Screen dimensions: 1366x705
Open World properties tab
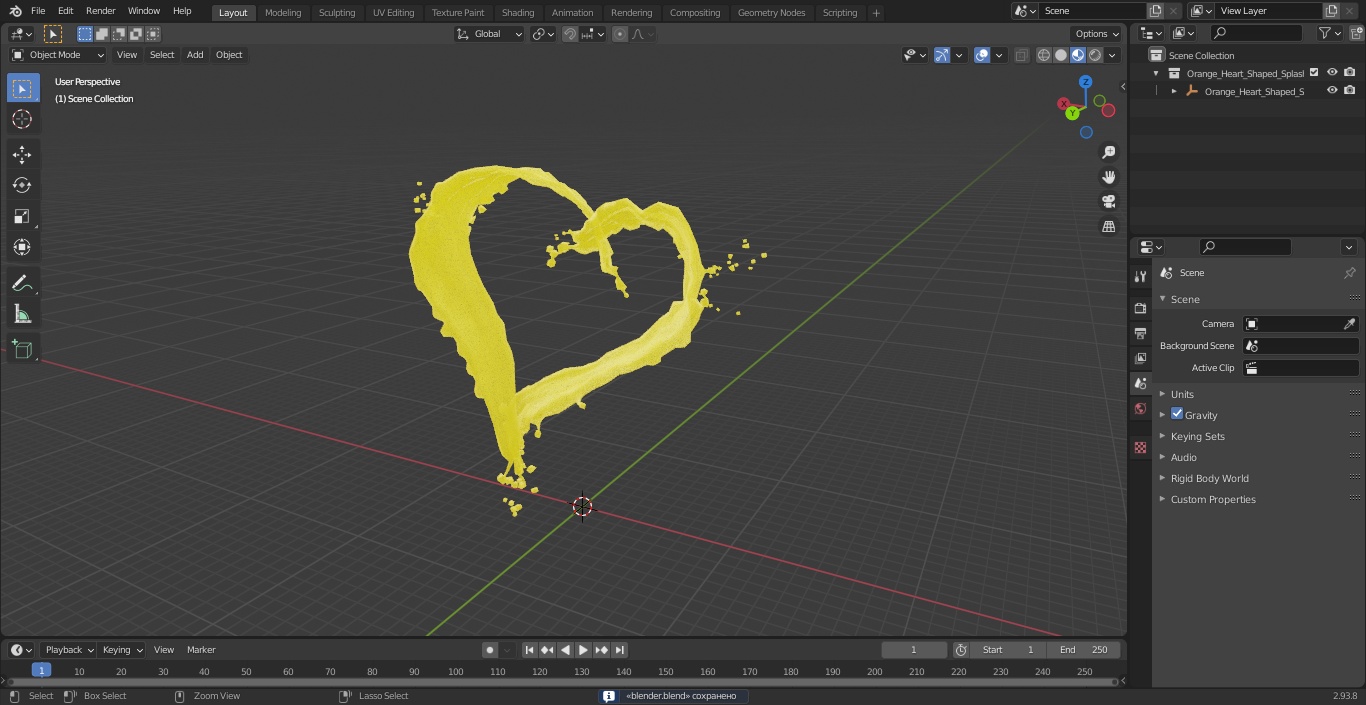pos(1140,408)
